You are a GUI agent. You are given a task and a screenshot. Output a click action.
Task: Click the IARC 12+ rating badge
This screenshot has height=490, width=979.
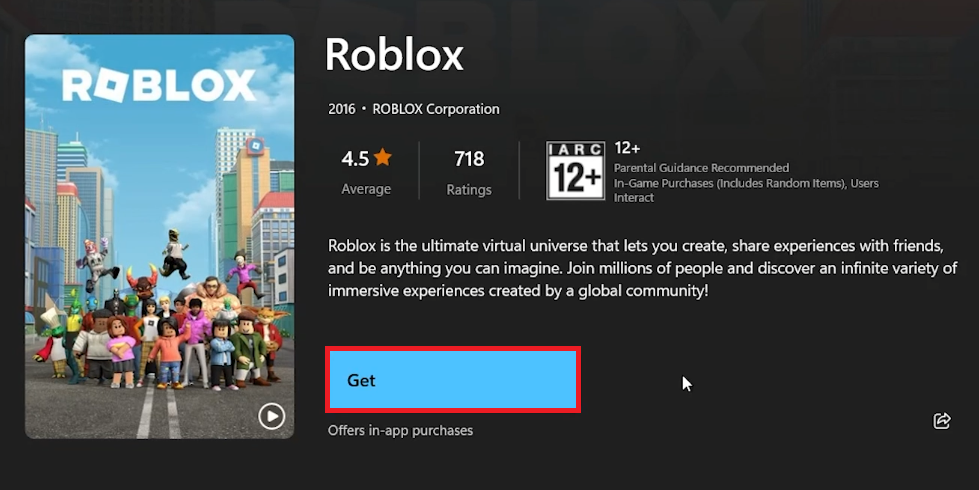pos(575,170)
